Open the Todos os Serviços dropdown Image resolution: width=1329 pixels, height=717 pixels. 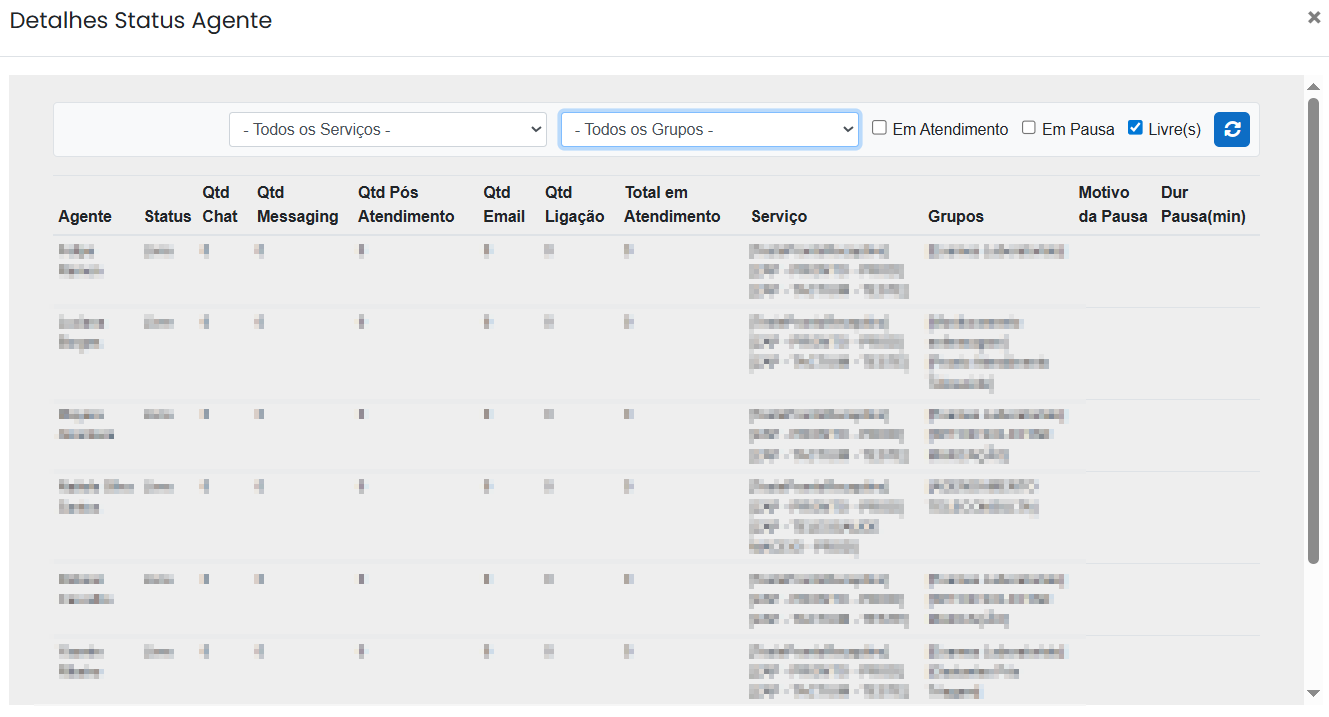click(387, 130)
